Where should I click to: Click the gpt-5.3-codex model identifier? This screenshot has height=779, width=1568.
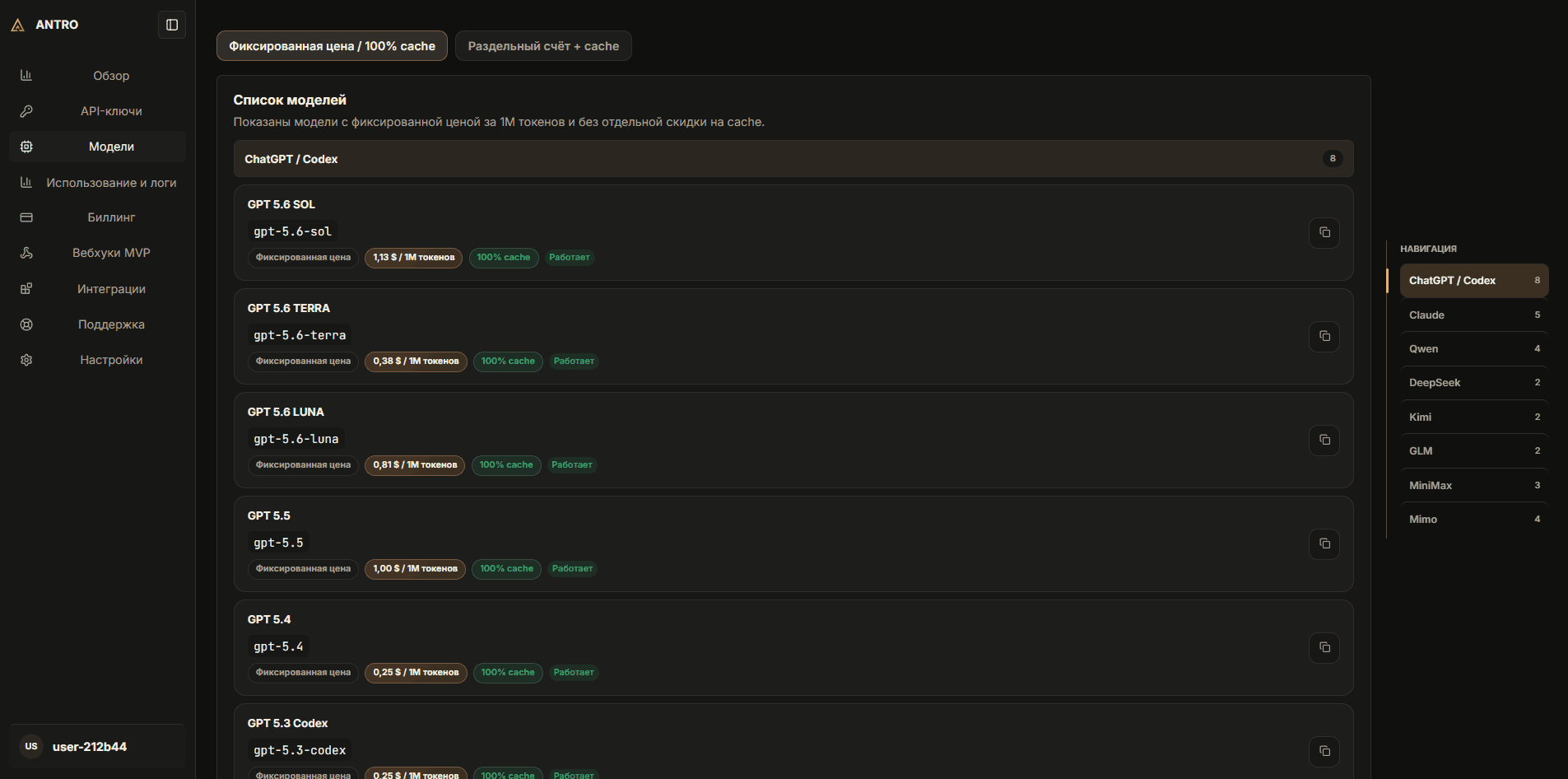pyautogui.click(x=300, y=750)
